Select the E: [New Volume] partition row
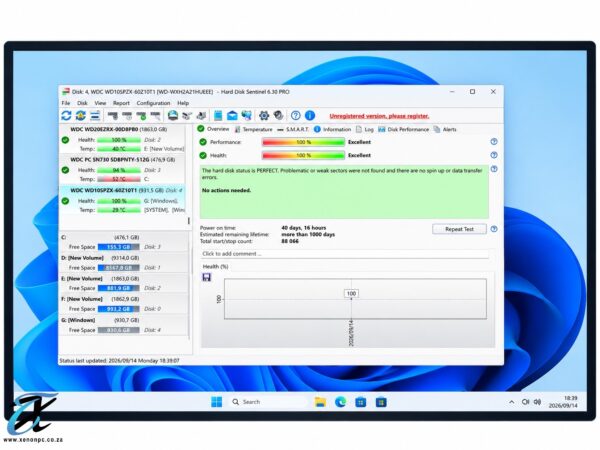The height and width of the screenshot is (450, 600). pyautogui.click(x=124, y=283)
